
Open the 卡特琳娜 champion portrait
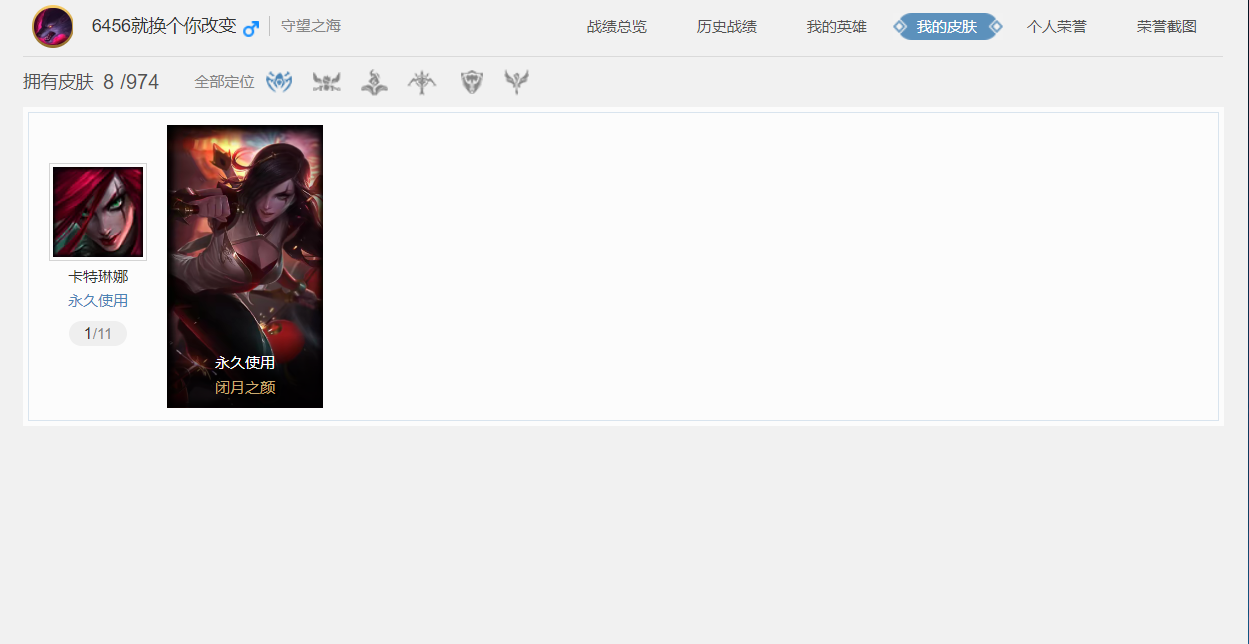(98, 212)
